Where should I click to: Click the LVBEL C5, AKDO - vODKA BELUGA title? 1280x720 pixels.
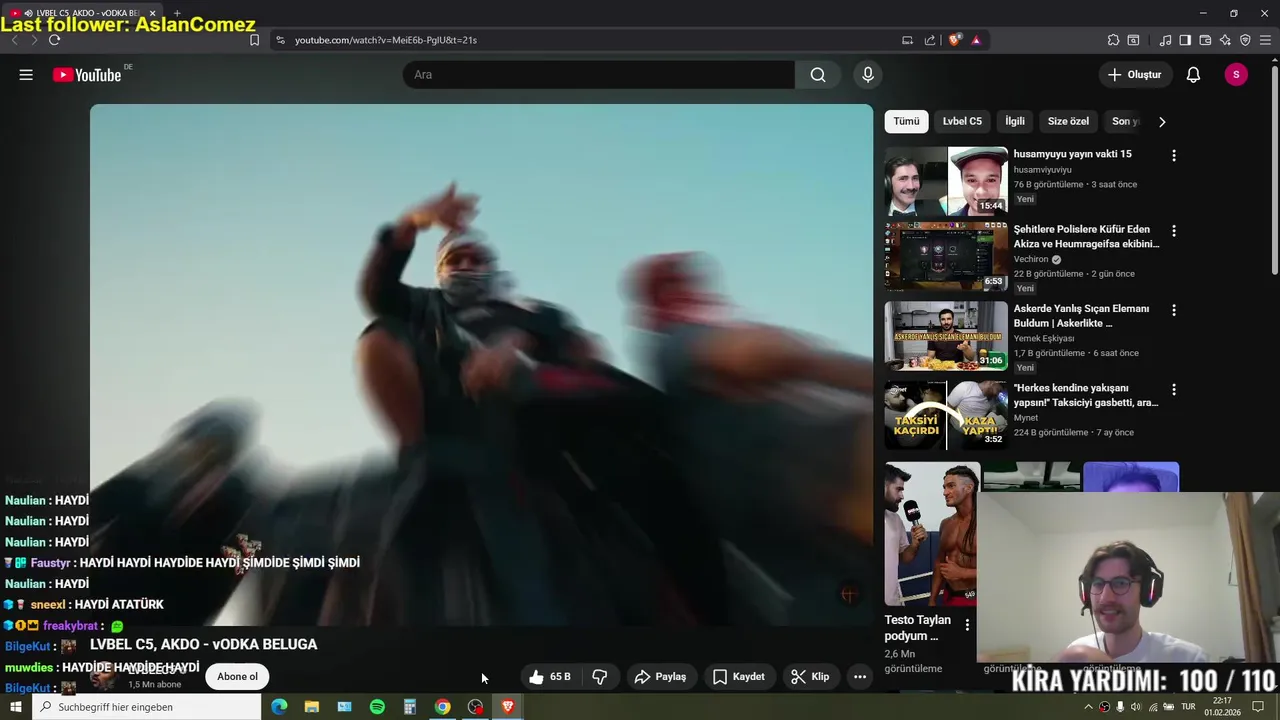204,644
